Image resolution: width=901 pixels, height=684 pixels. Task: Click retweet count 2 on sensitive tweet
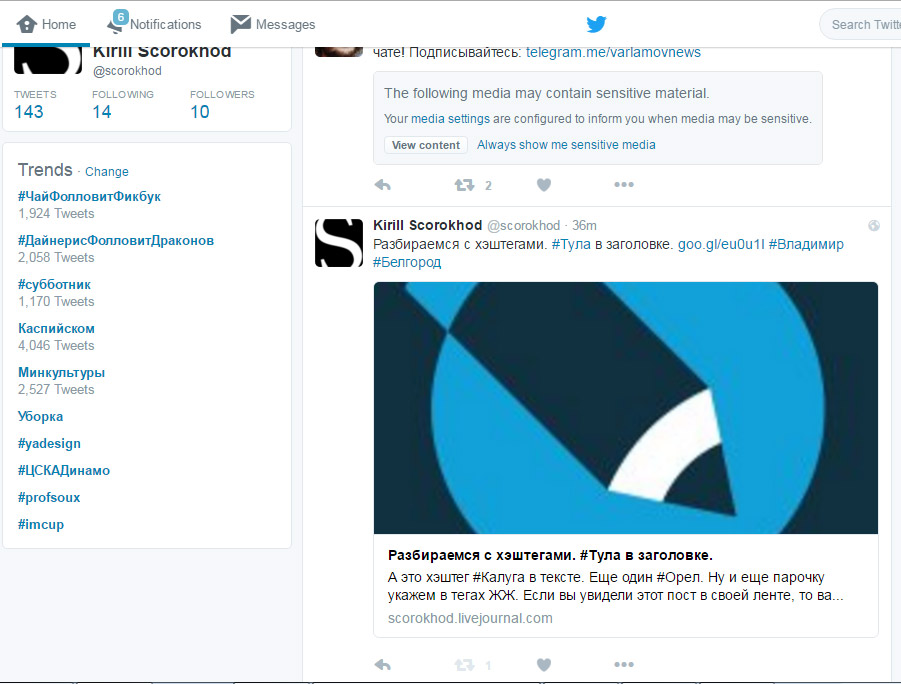tap(488, 186)
